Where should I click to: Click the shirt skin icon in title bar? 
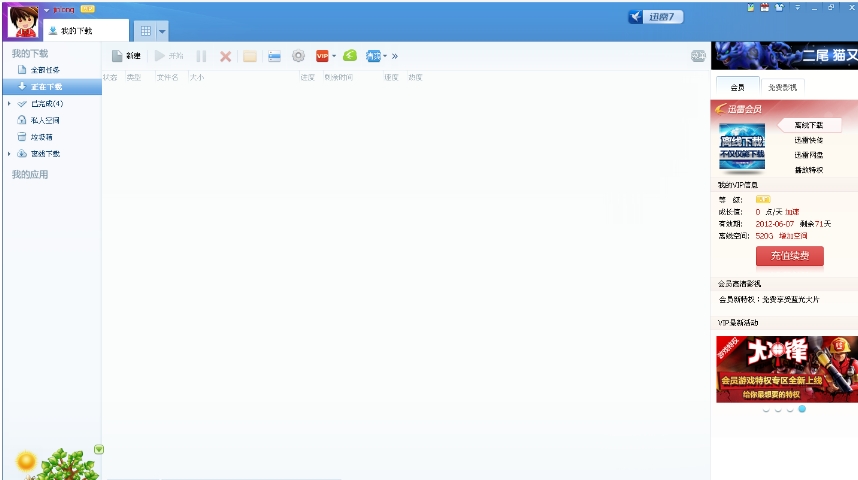(x=779, y=7)
